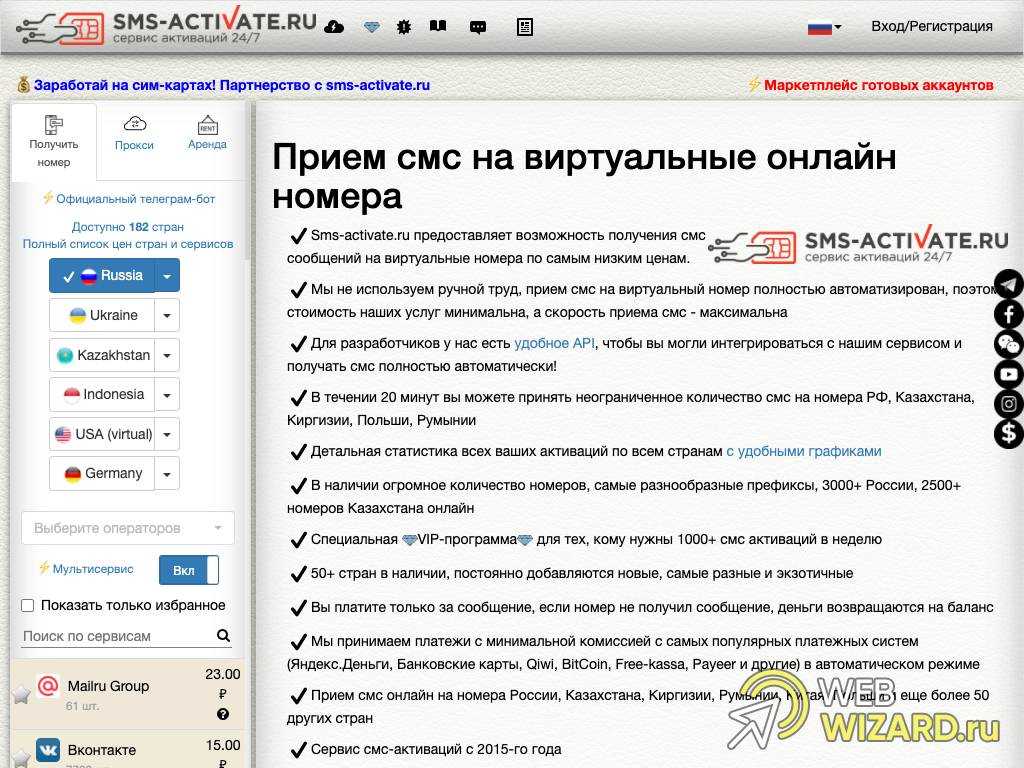Image resolution: width=1024 pixels, height=768 pixels.
Task: Check Показать только избранное checkbox
Action: [x=27, y=605]
